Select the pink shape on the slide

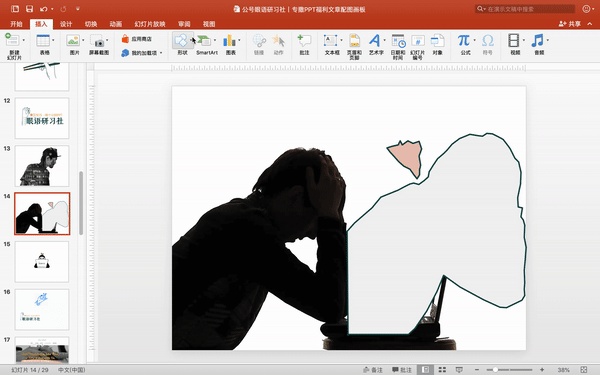pyautogui.click(x=408, y=156)
